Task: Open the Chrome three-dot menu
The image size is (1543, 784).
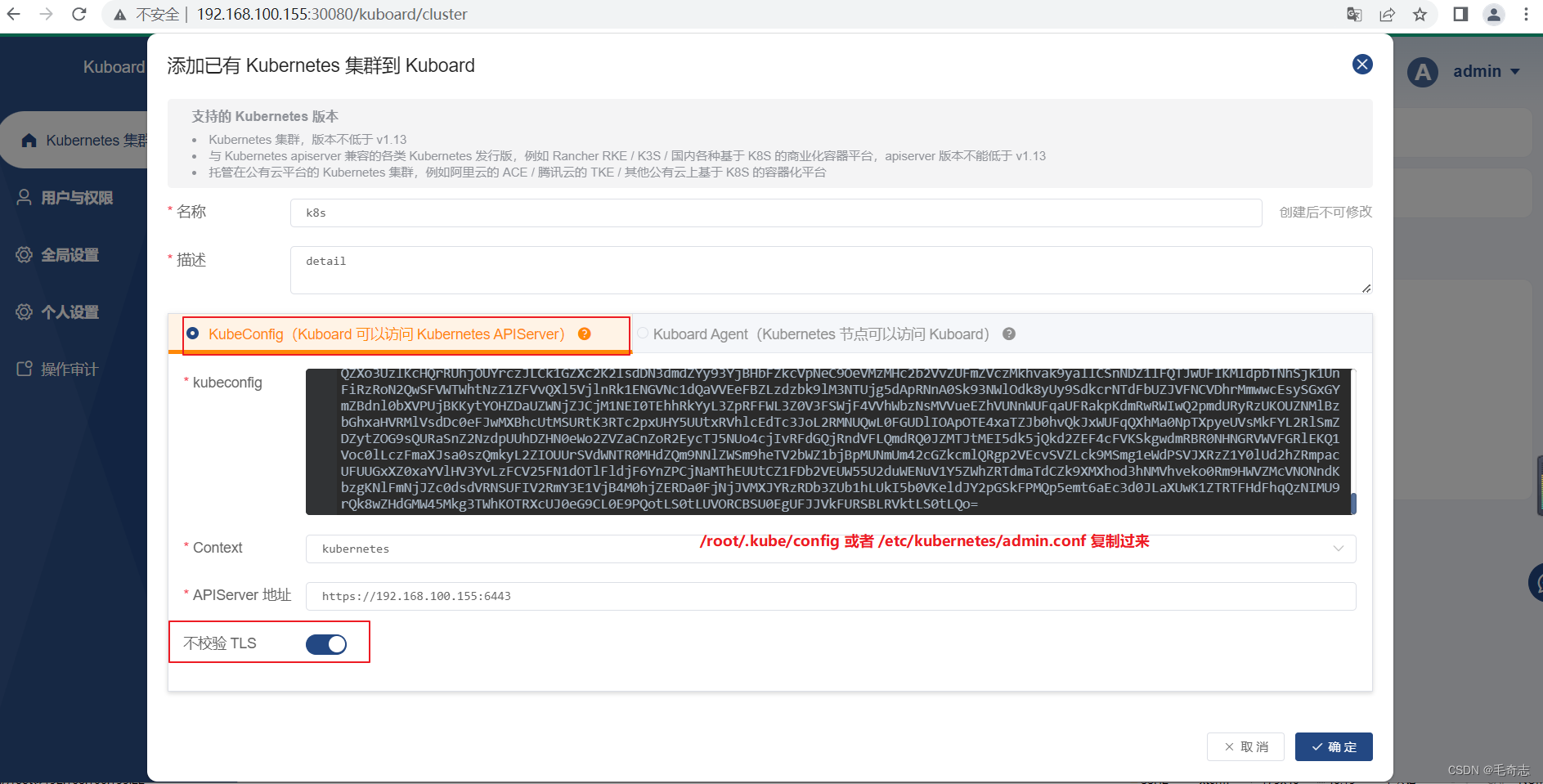Action: [1526, 14]
